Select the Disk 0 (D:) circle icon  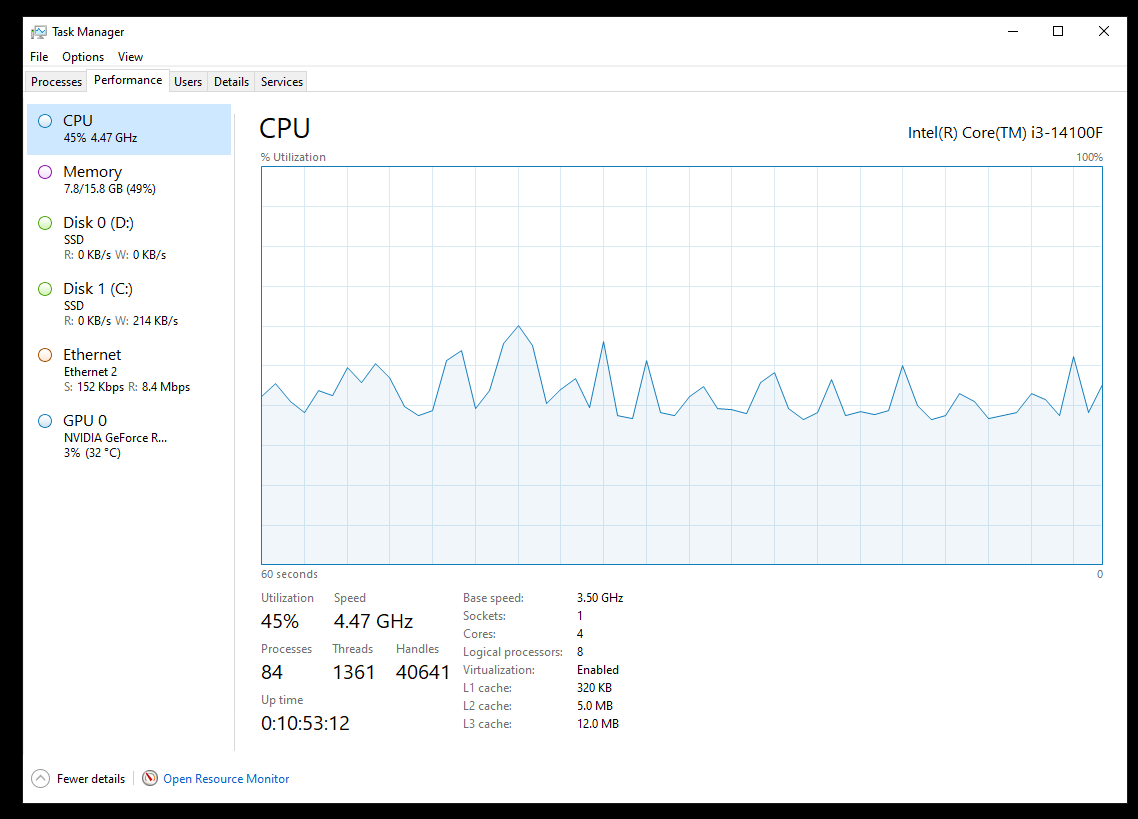tap(45, 223)
